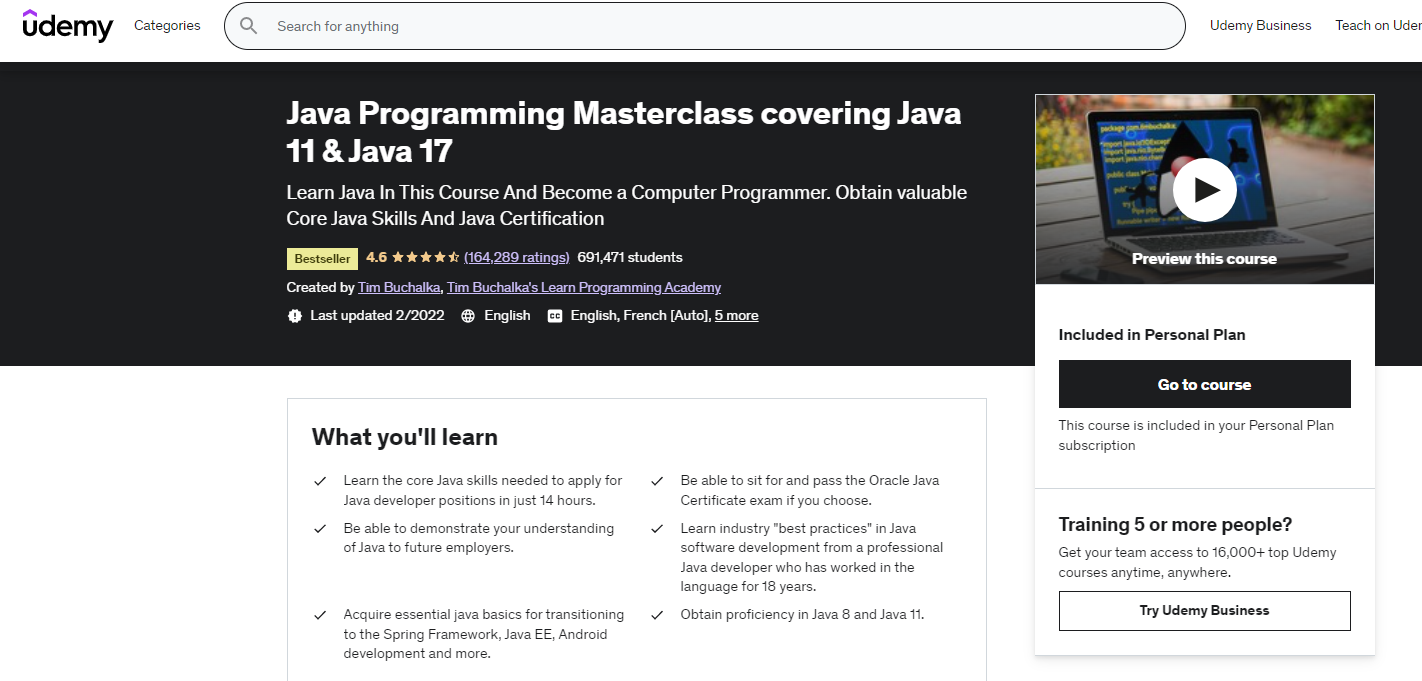The image size is (1422, 681).
Task: Open Tim Buchalka's Learn Programming Academy link
Action: point(584,287)
